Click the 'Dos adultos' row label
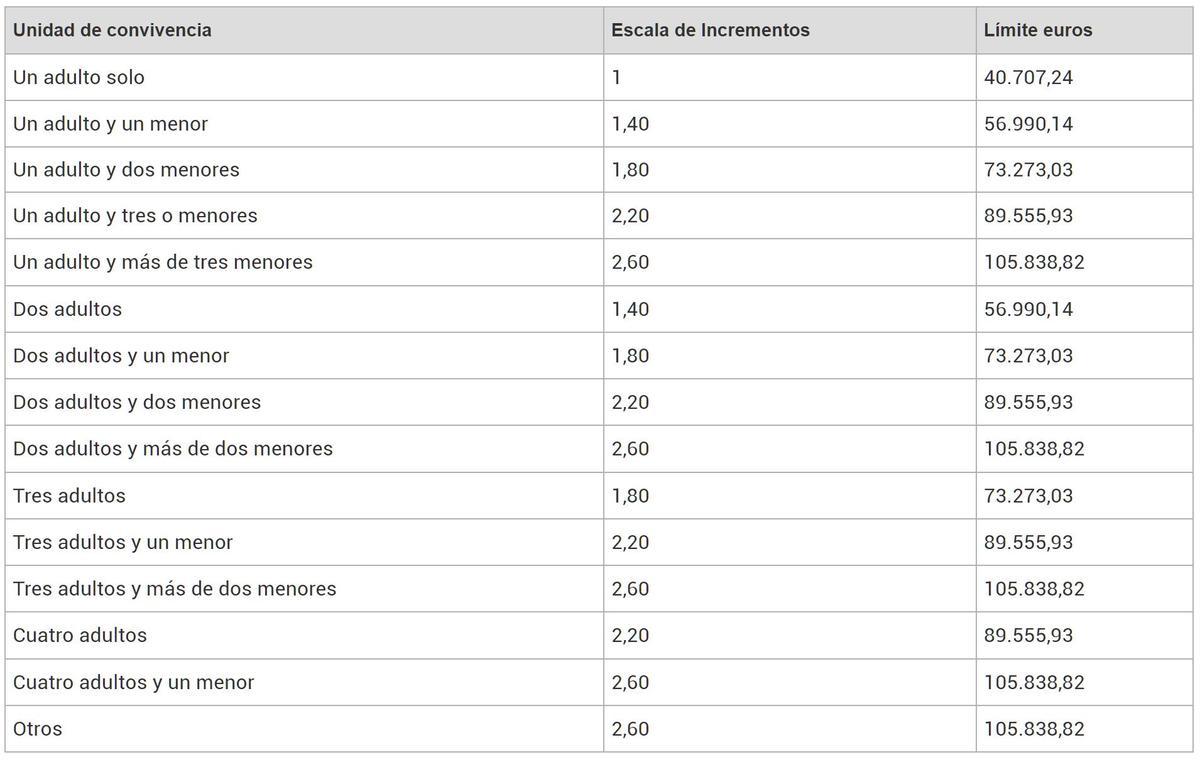1200x760 pixels. coord(67,309)
